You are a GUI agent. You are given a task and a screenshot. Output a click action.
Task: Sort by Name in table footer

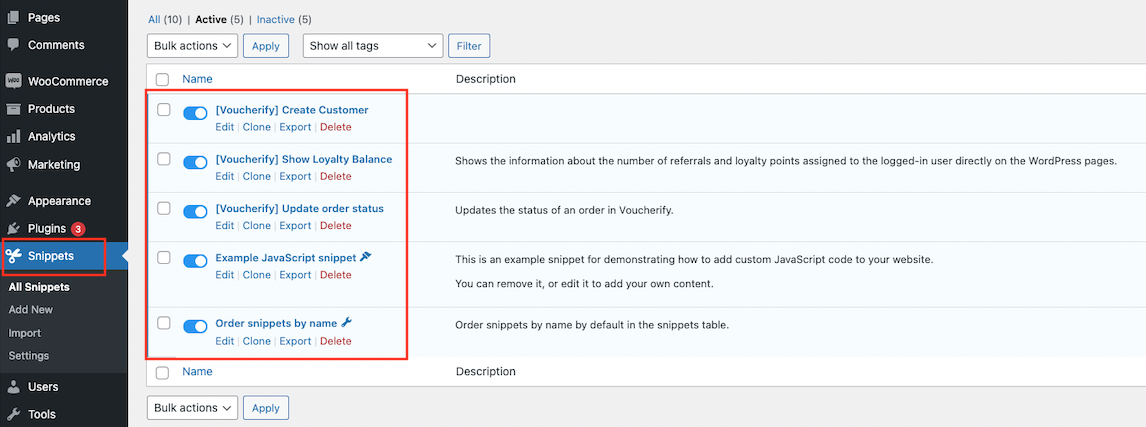pyautogui.click(x=197, y=371)
